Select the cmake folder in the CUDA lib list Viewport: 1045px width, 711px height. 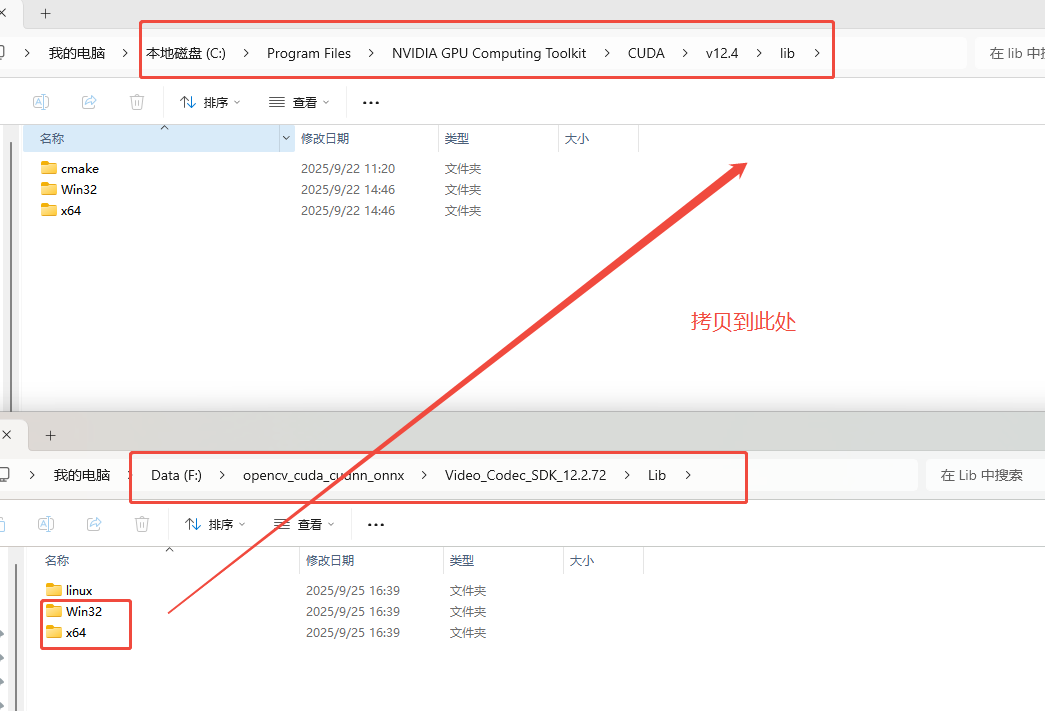[x=79, y=168]
